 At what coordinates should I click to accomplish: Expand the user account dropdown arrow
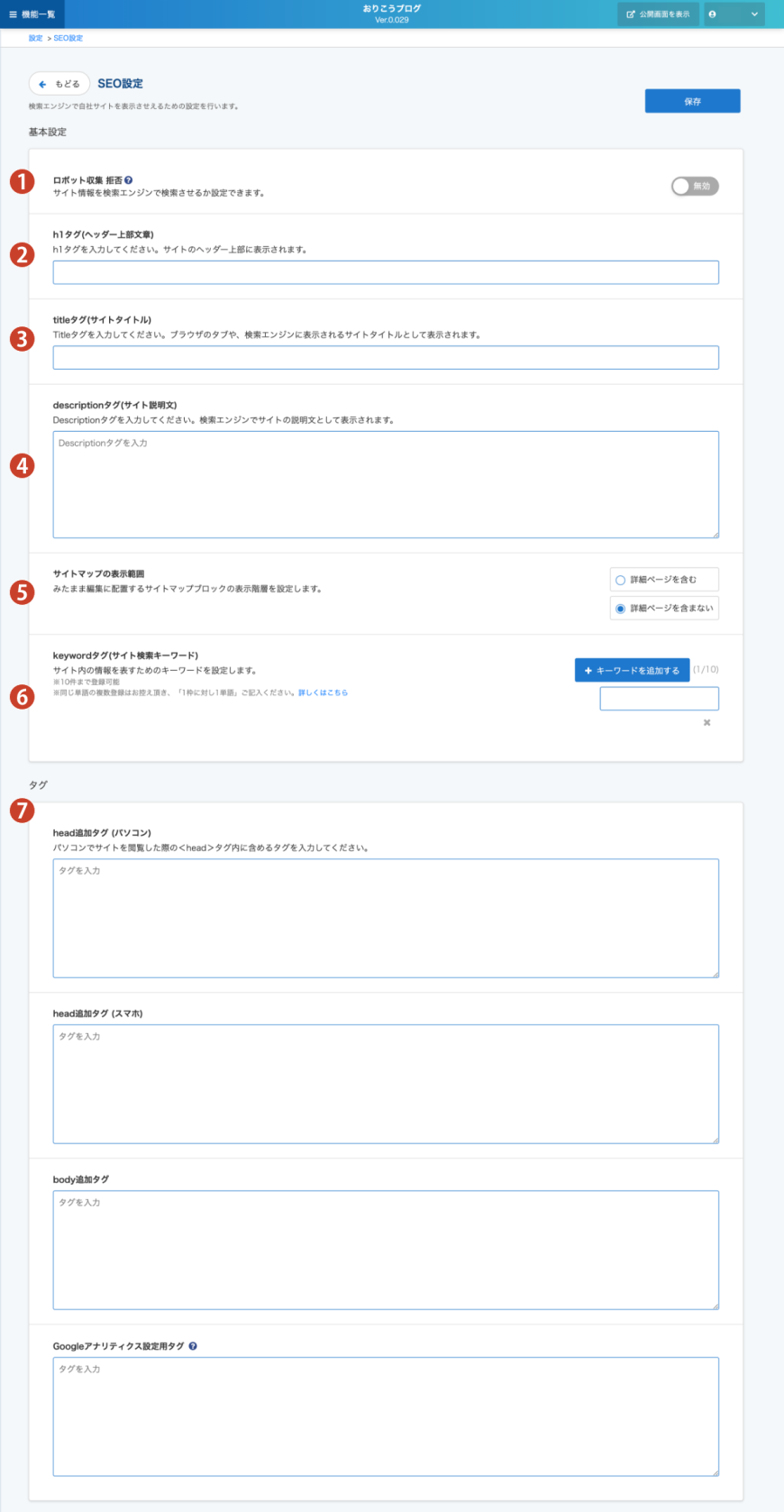[x=754, y=14]
